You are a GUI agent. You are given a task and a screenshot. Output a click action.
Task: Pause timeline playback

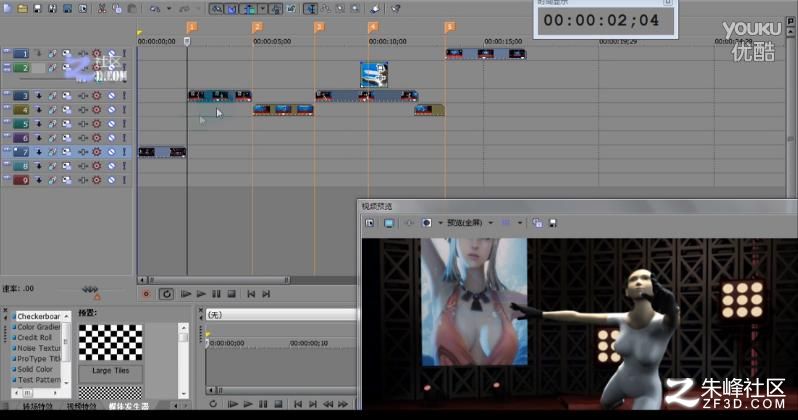[x=216, y=294]
